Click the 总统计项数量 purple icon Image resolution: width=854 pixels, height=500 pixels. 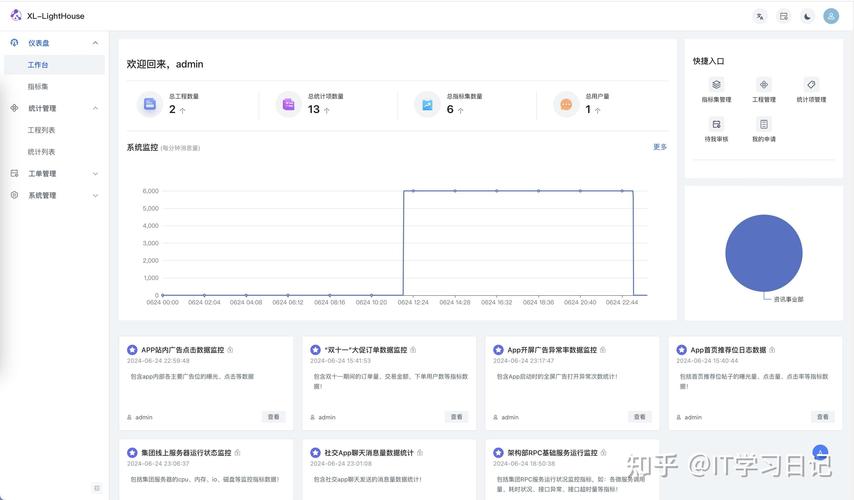pos(289,104)
